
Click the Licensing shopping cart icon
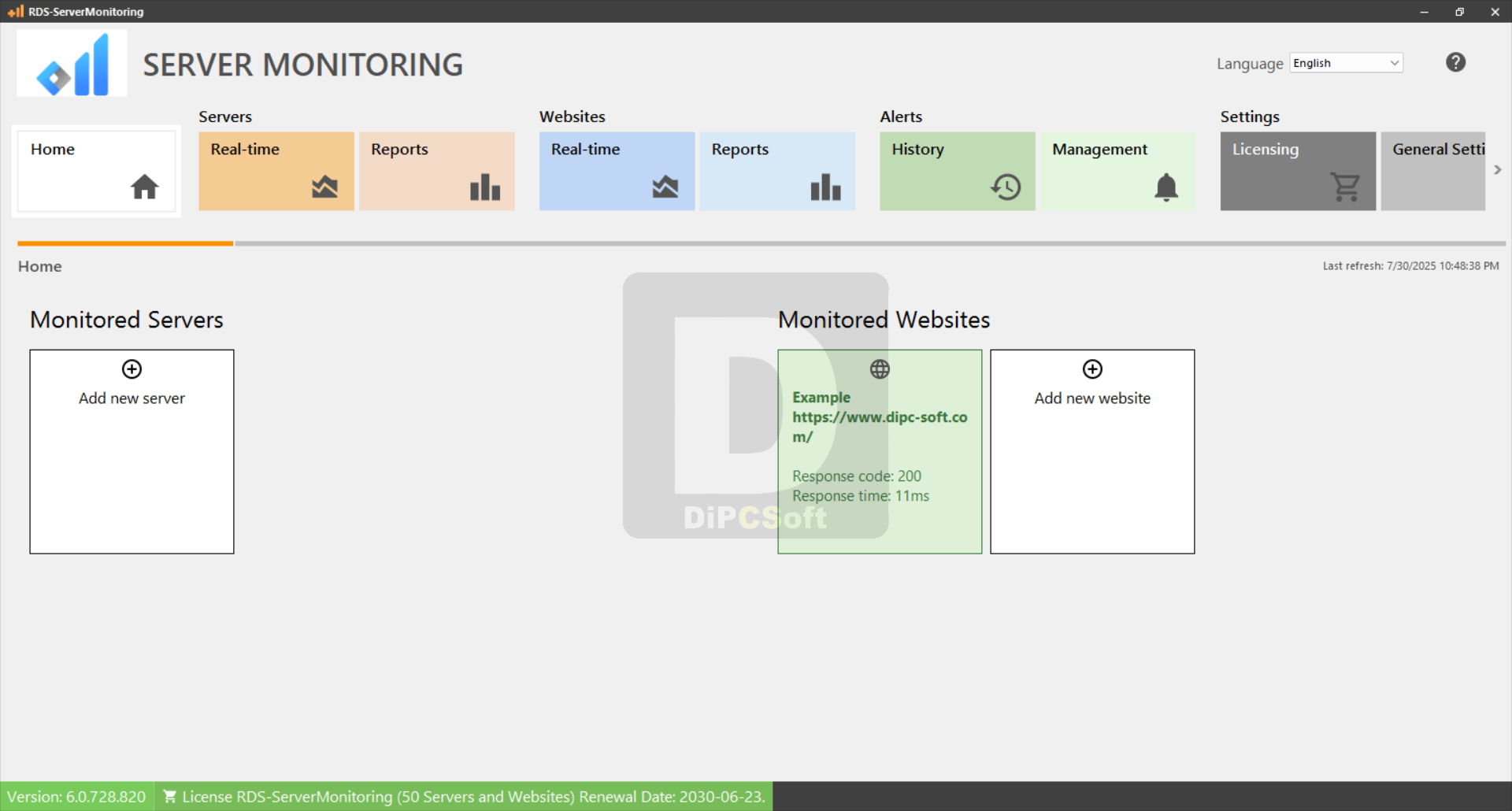(1346, 187)
